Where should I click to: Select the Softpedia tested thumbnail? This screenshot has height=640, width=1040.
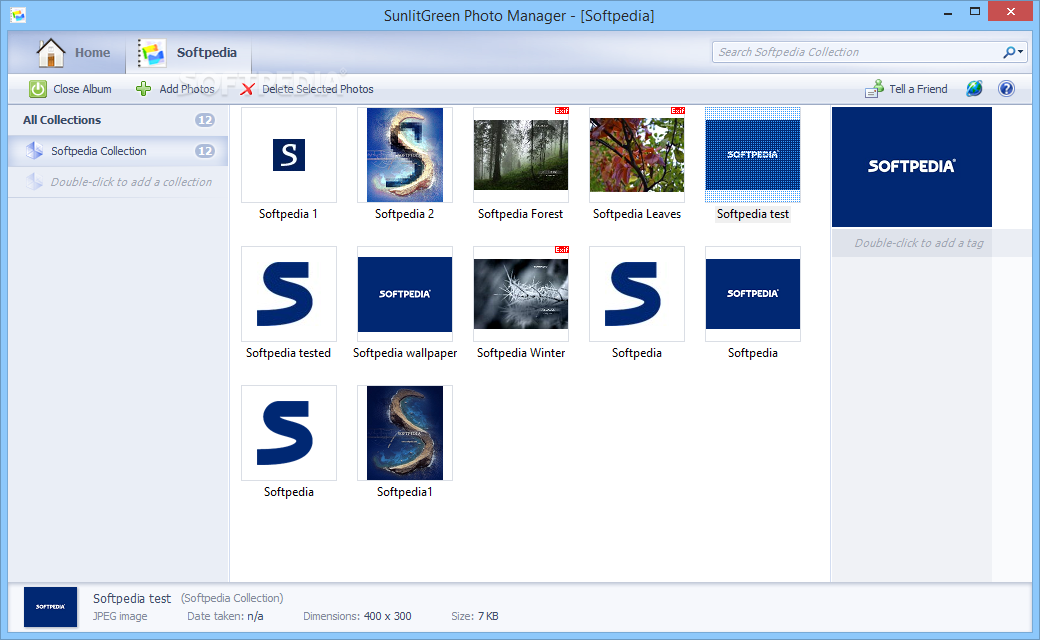(289, 294)
